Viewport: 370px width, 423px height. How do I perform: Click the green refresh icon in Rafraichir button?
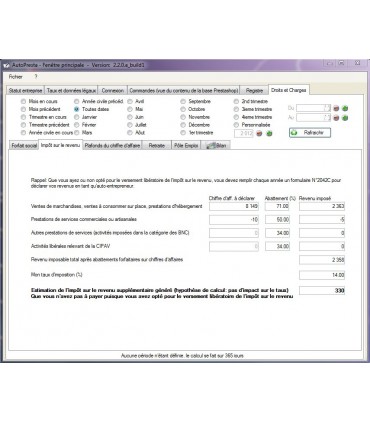[x=294, y=133]
